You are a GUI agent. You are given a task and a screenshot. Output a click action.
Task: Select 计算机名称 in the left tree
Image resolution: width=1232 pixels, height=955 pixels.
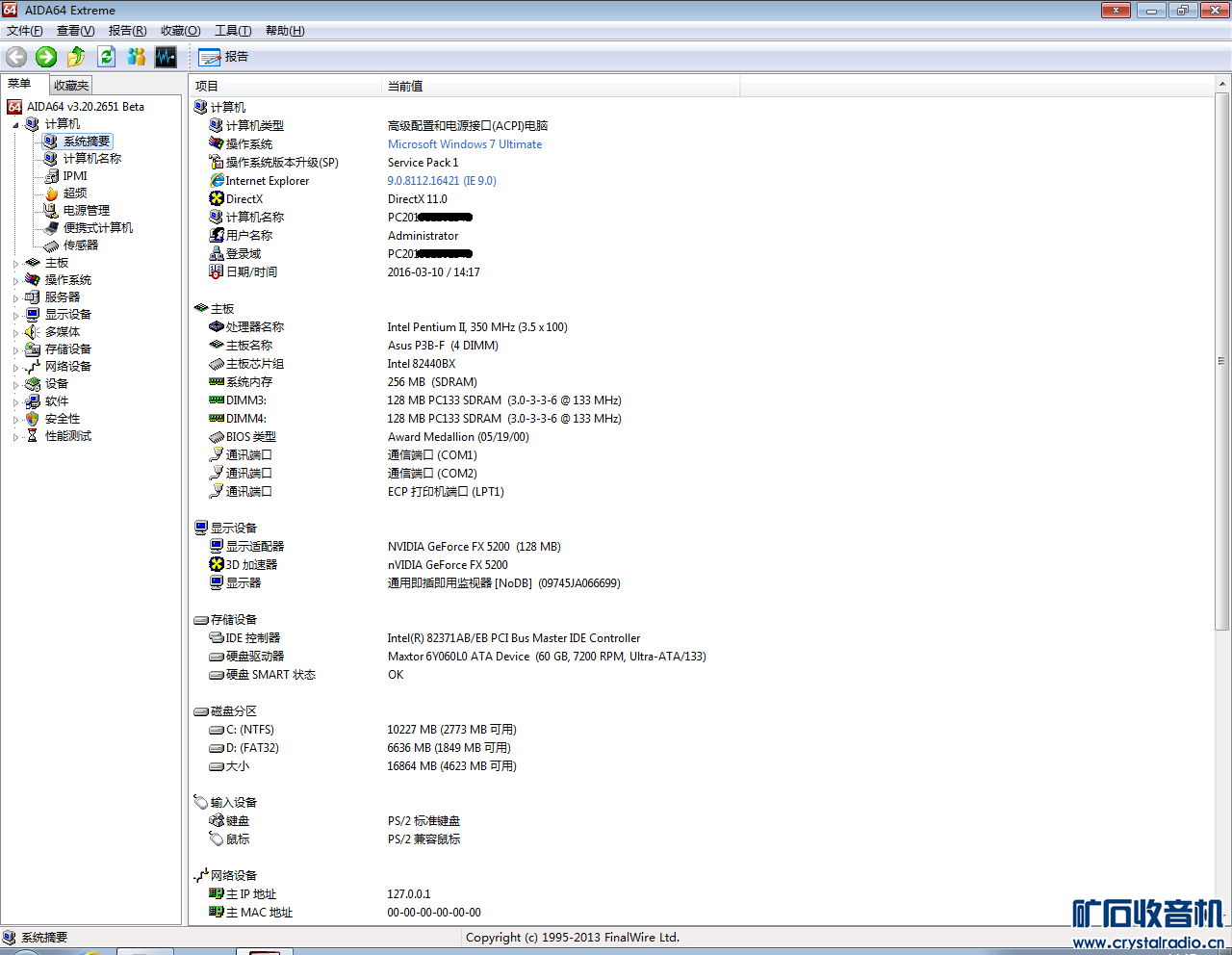(92, 159)
